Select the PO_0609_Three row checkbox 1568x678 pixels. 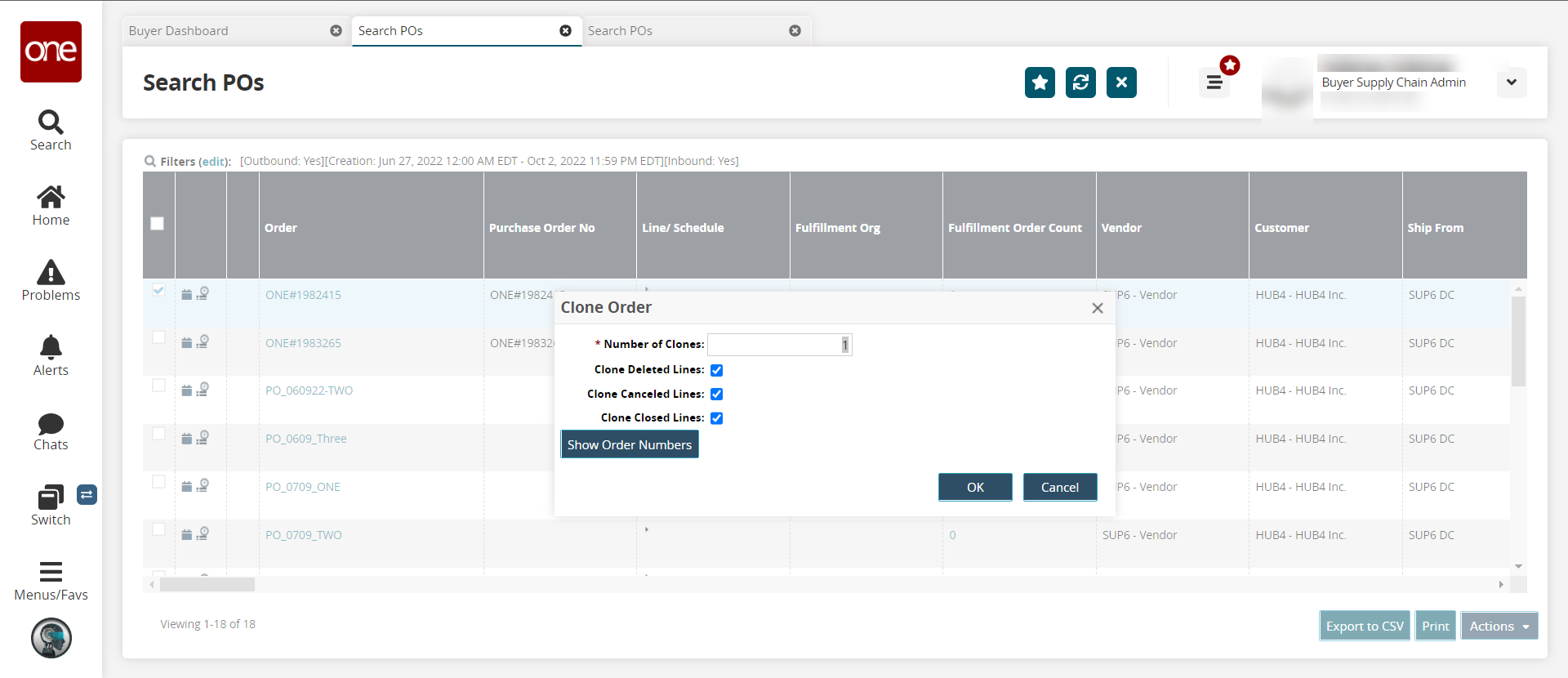coord(158,434)
